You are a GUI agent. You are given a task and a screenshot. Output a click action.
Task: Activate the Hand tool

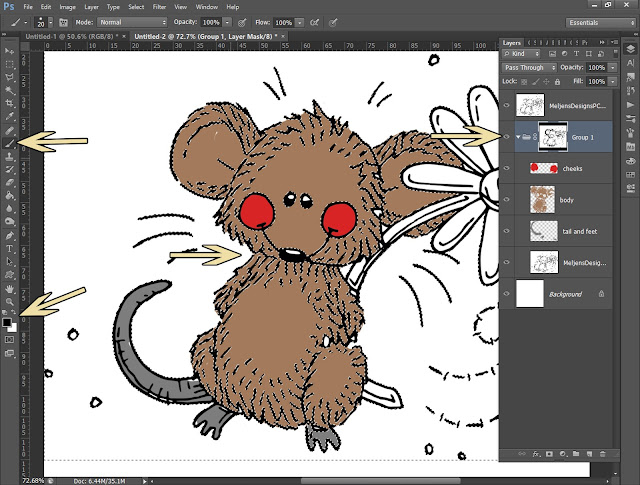point(9,287)
